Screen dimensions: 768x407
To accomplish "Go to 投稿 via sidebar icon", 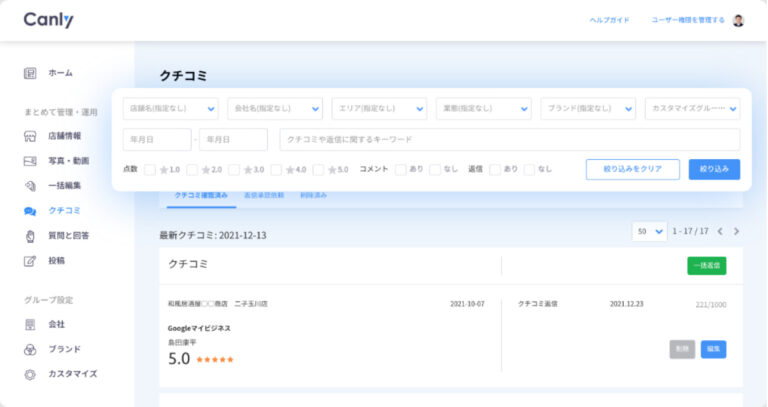I will tap(30, 261).
